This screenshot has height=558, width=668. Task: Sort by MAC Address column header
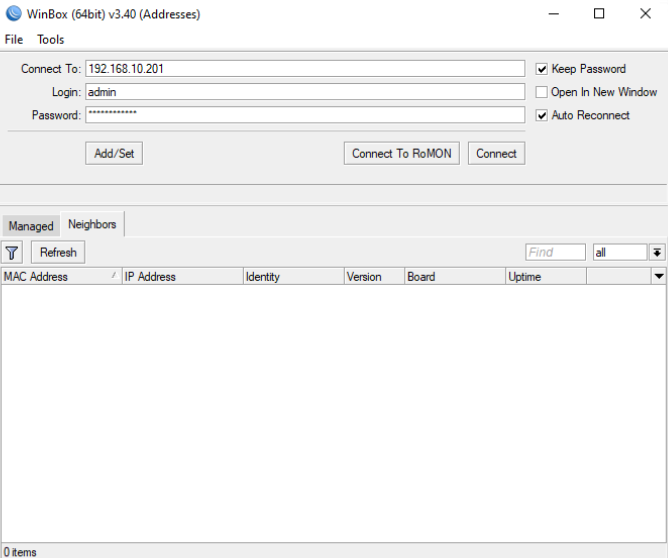(x=61, y=276)
